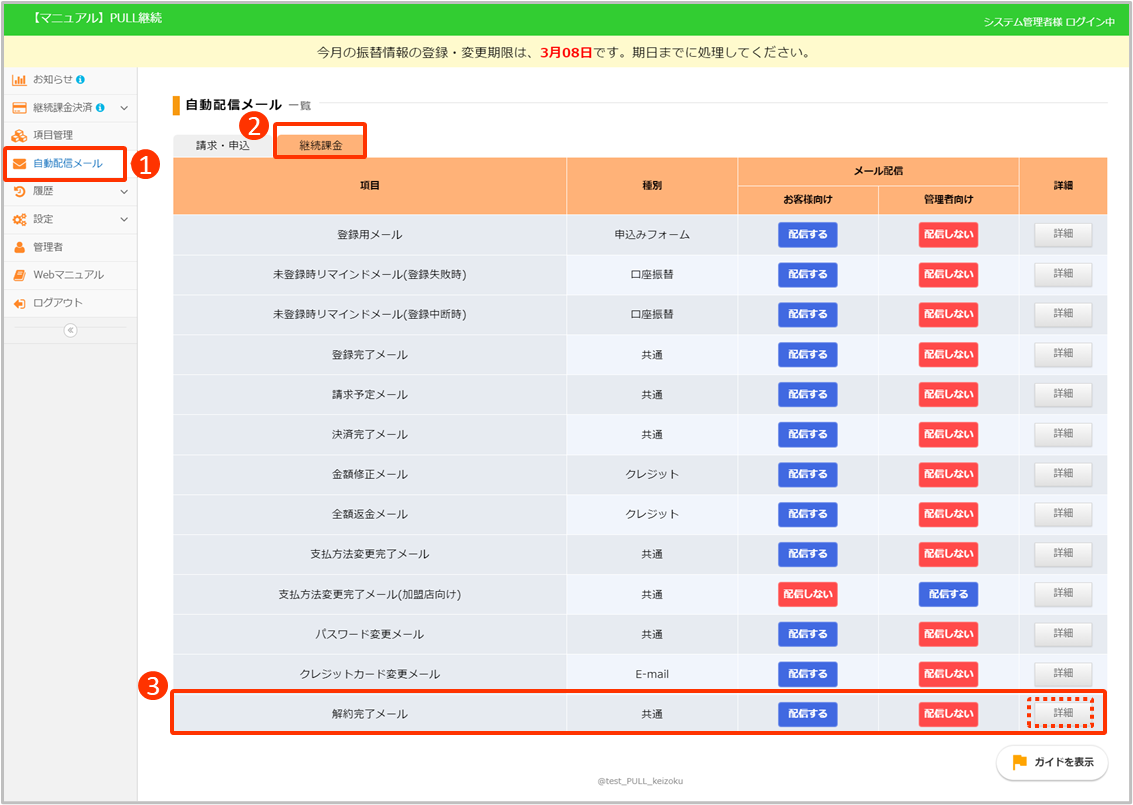Click the 履歴 history clock icon
The width and height of the screenshot is (1133, 805).
(19, 191)
